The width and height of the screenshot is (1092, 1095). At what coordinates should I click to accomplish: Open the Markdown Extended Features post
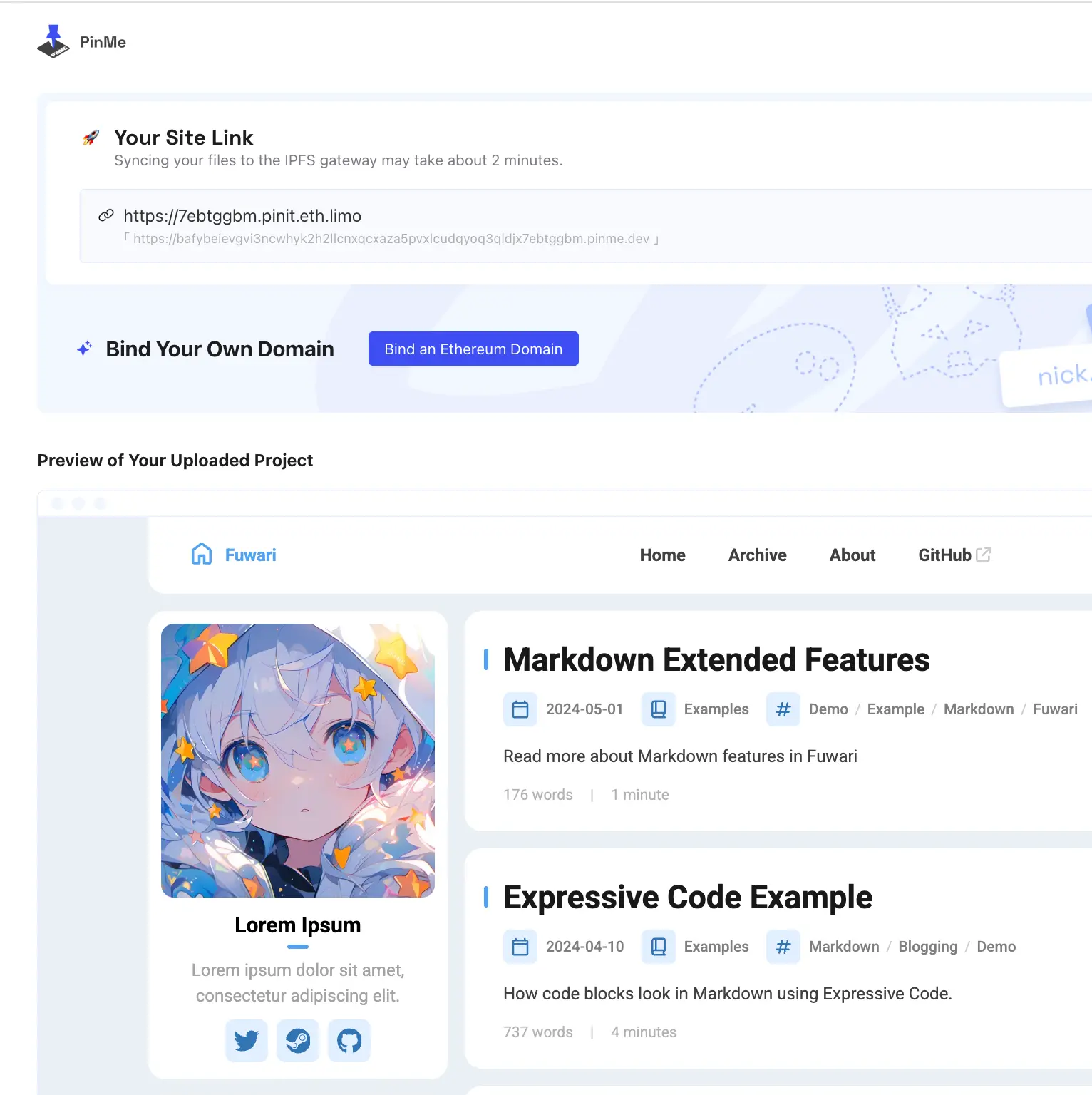click(716, 659)
